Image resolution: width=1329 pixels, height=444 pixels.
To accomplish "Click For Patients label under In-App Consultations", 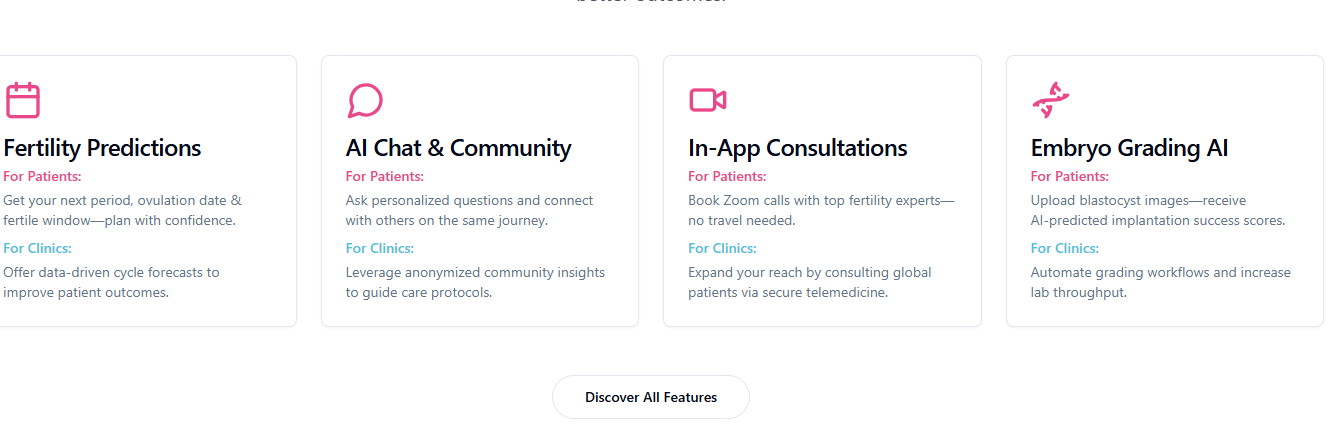I will [727, 176].
